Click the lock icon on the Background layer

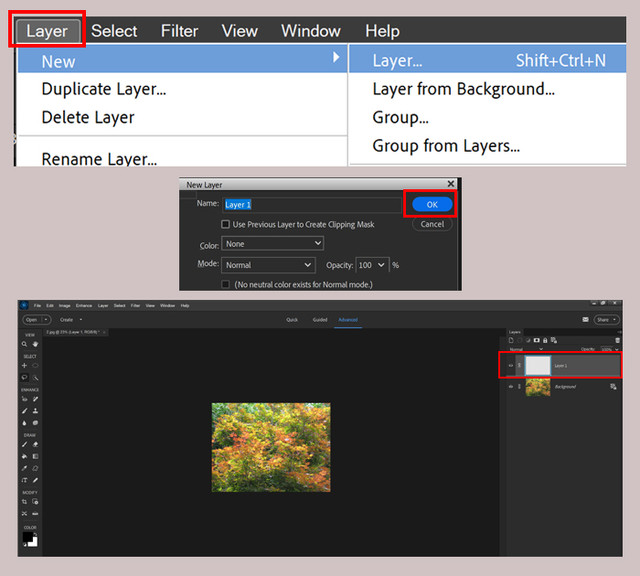[613, 387]
